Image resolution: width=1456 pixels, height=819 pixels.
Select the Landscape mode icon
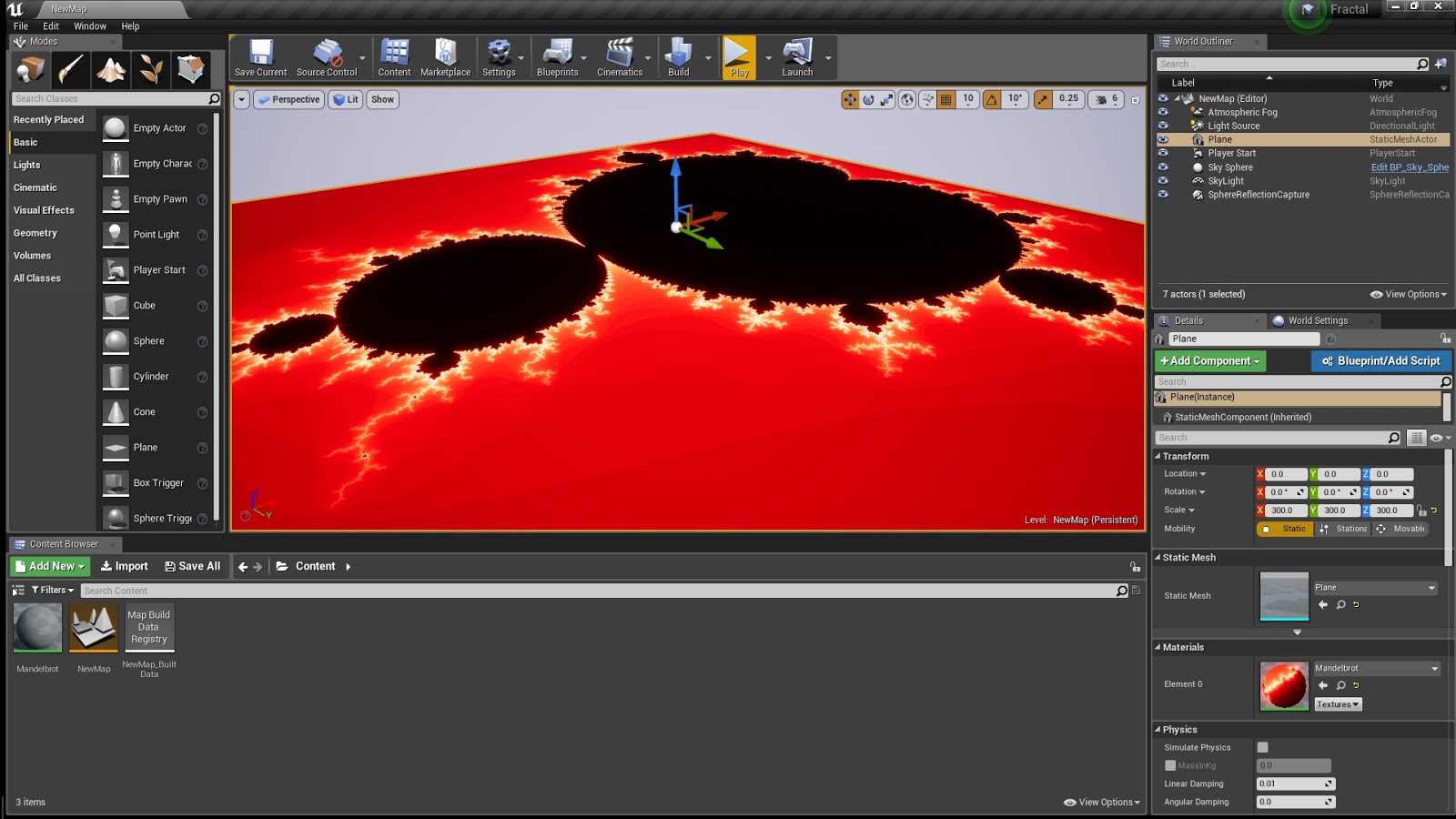111,69
